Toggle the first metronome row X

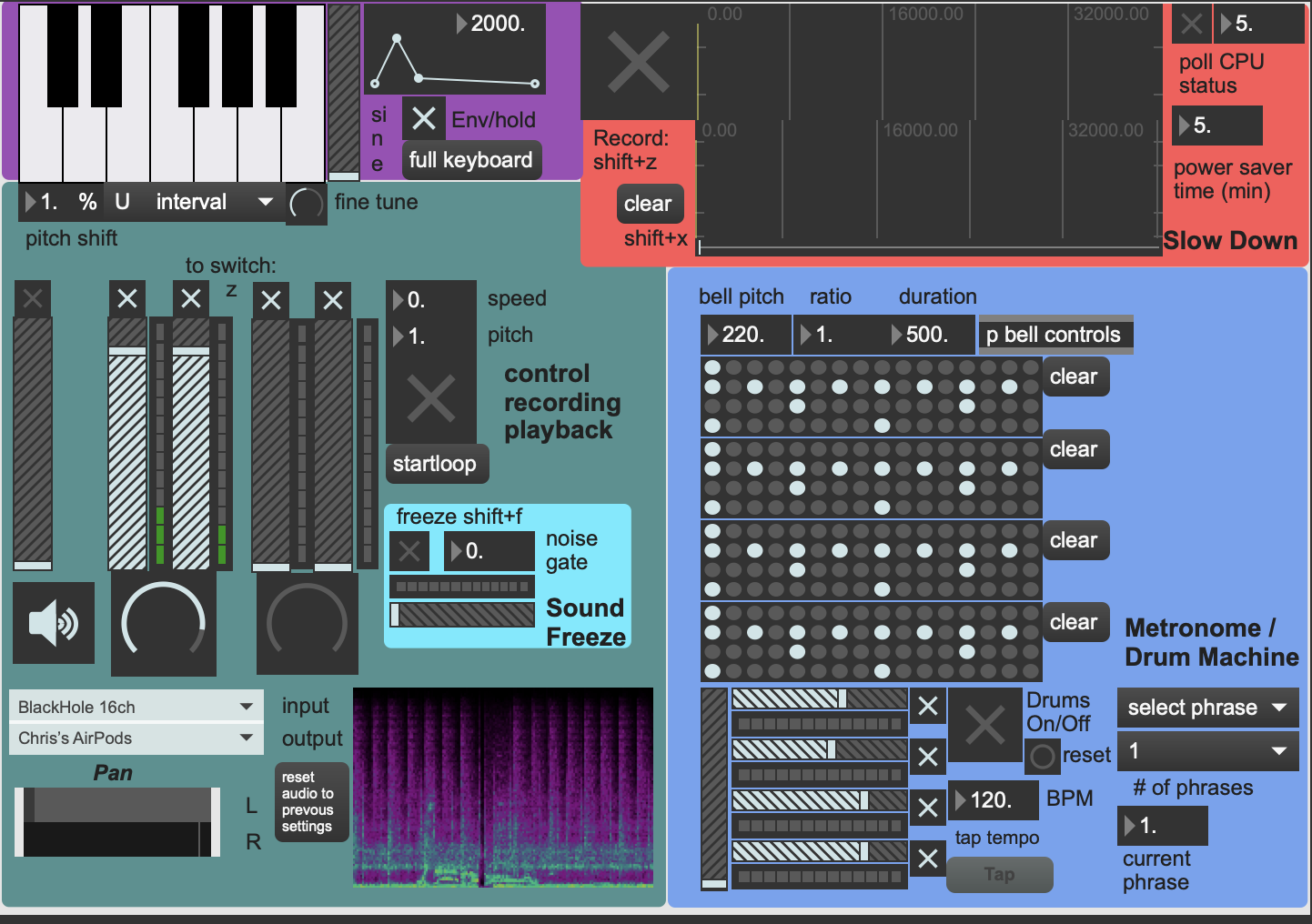(927, 706)
